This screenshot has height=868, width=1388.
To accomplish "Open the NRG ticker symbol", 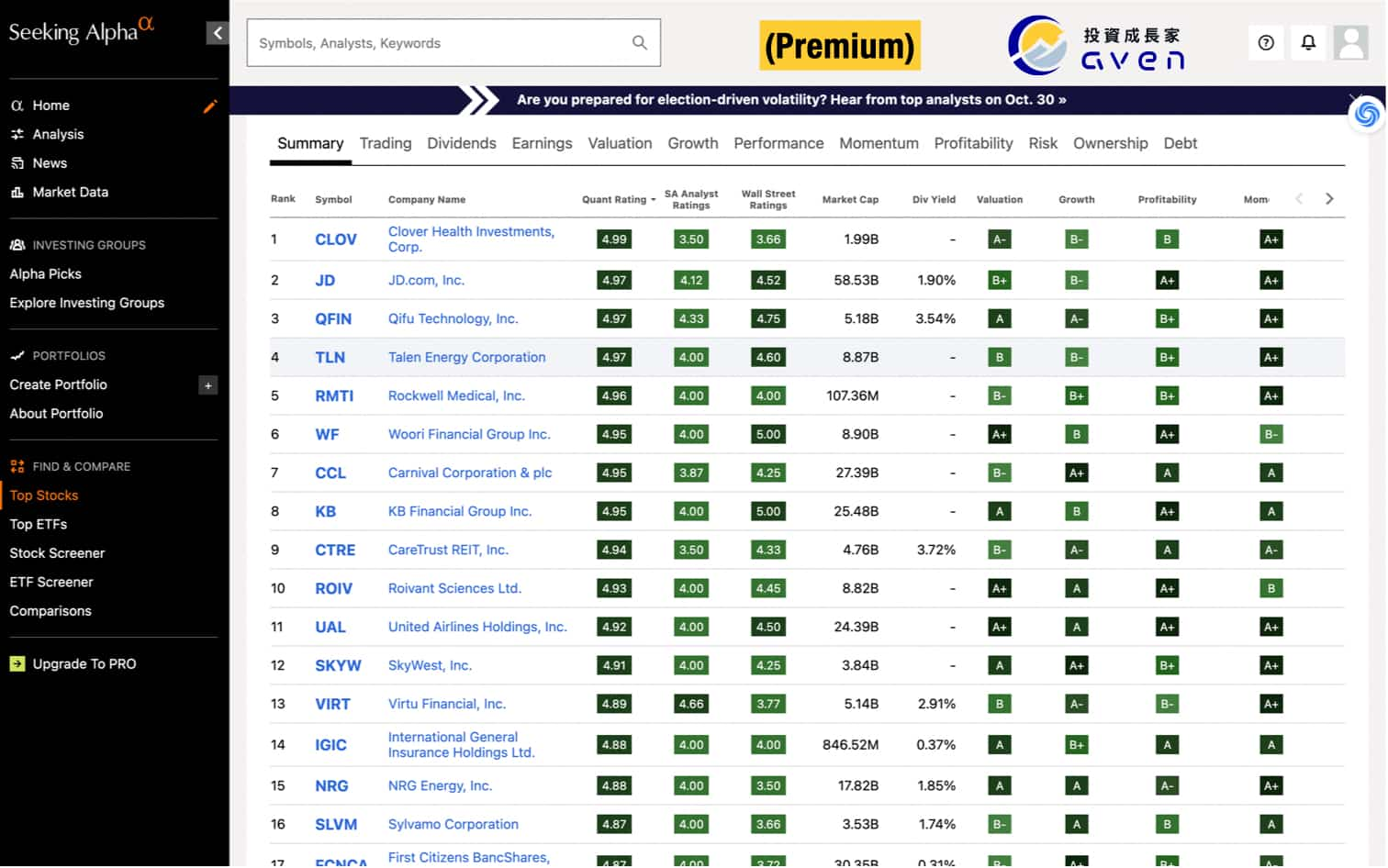I will coord(331,786).
